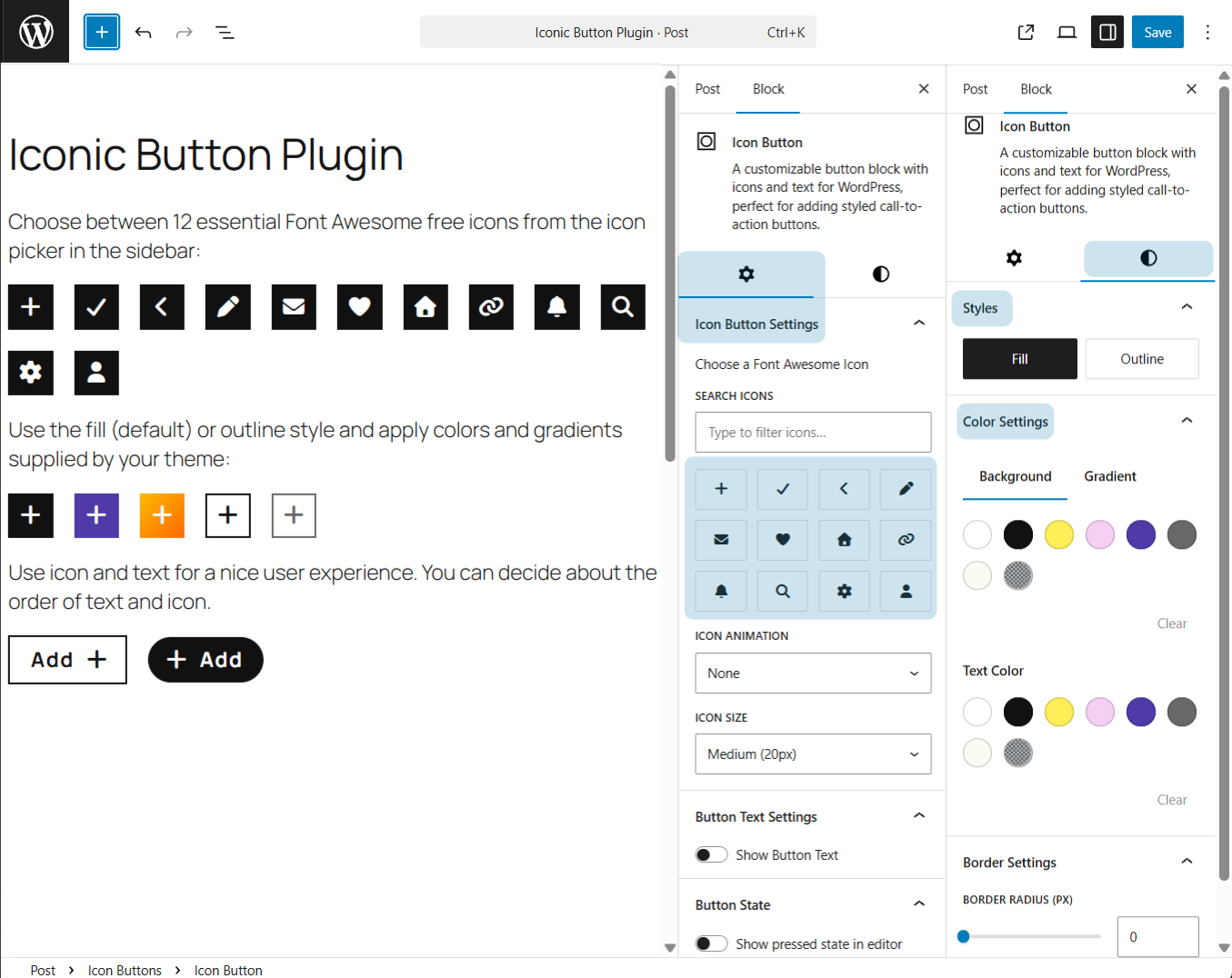Pick the bell icon in the icon picker

721,591
